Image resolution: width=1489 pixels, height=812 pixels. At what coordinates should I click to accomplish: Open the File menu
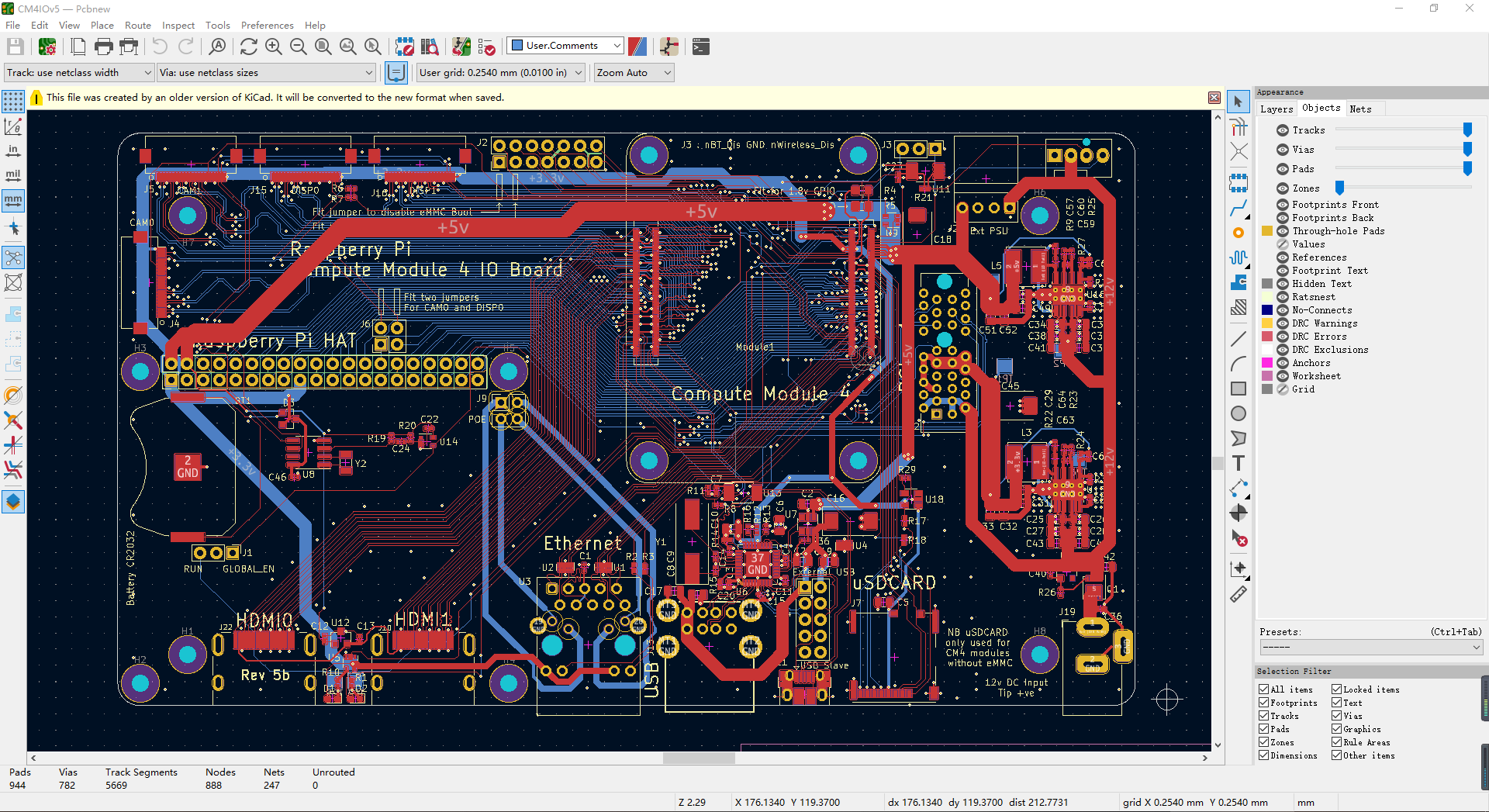coord(13,25)
